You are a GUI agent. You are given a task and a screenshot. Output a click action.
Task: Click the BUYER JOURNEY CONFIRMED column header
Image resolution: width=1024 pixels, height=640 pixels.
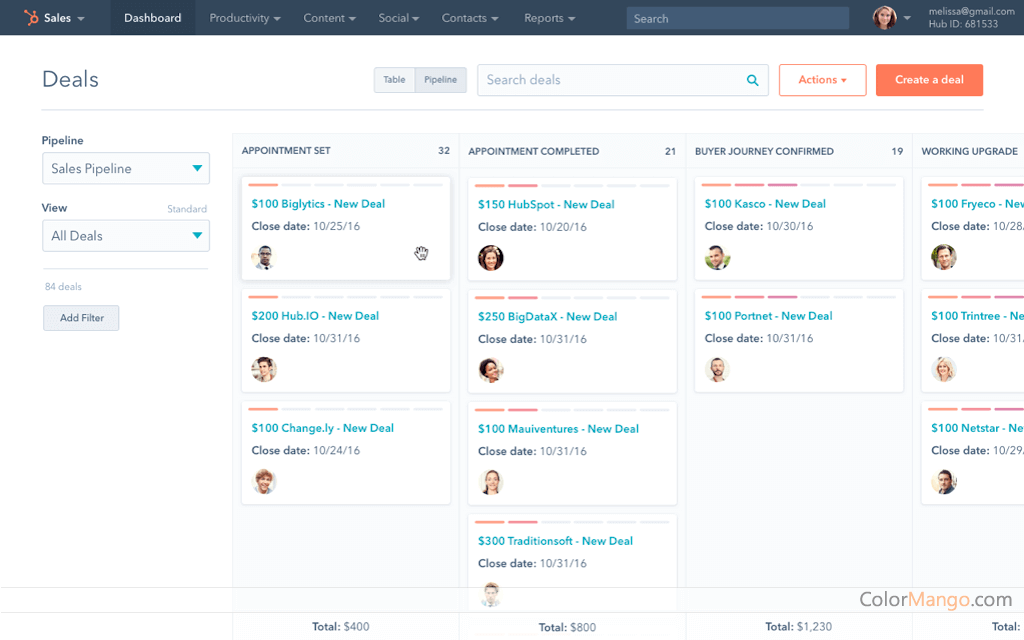click(764, 152)
